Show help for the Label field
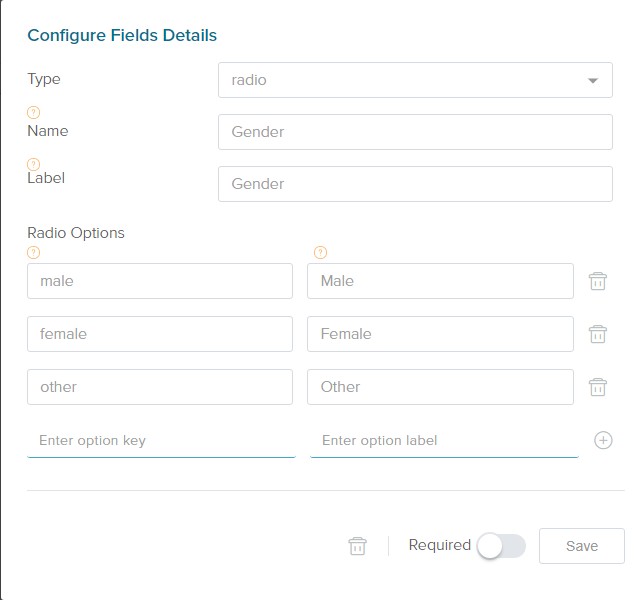The image size is (634, 600). click(33, 164)
